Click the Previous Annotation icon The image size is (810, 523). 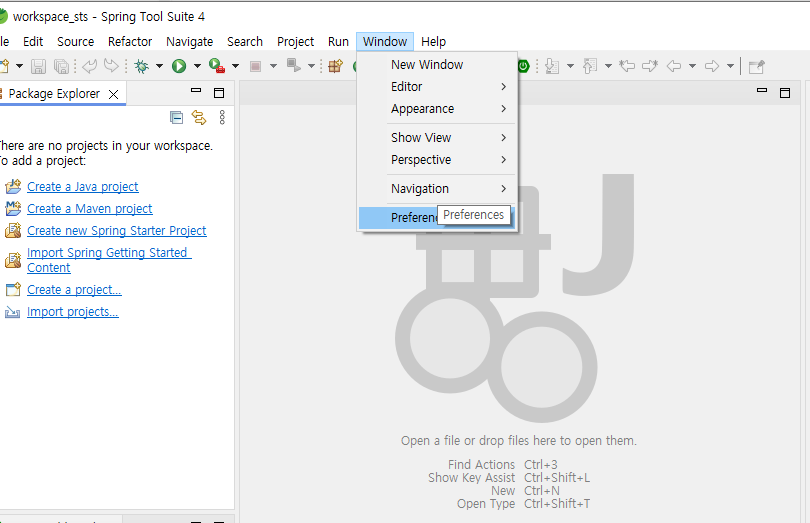(x=590, y=66)
